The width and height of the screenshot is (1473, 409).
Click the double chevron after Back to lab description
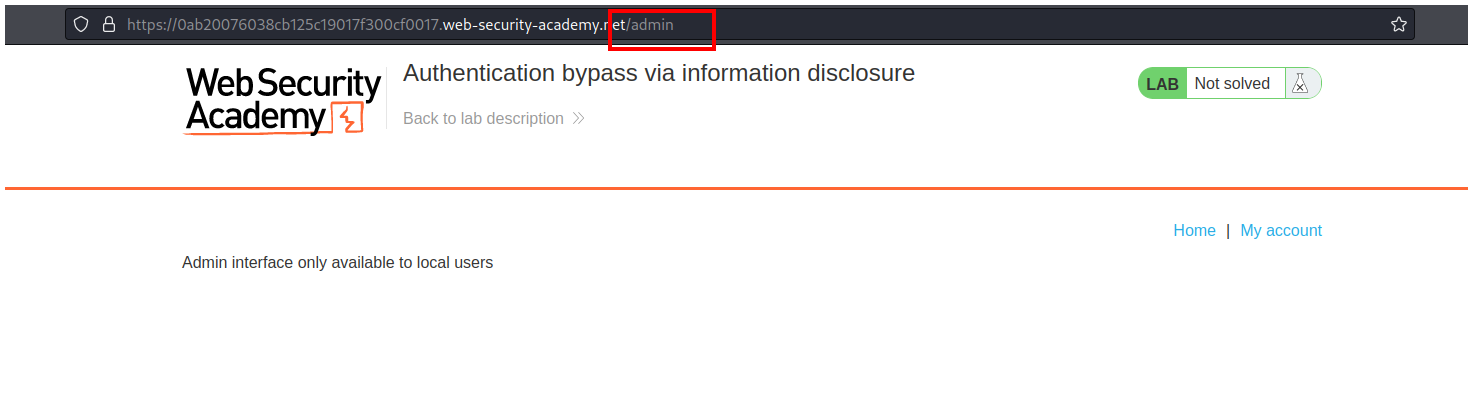point(578,119)
